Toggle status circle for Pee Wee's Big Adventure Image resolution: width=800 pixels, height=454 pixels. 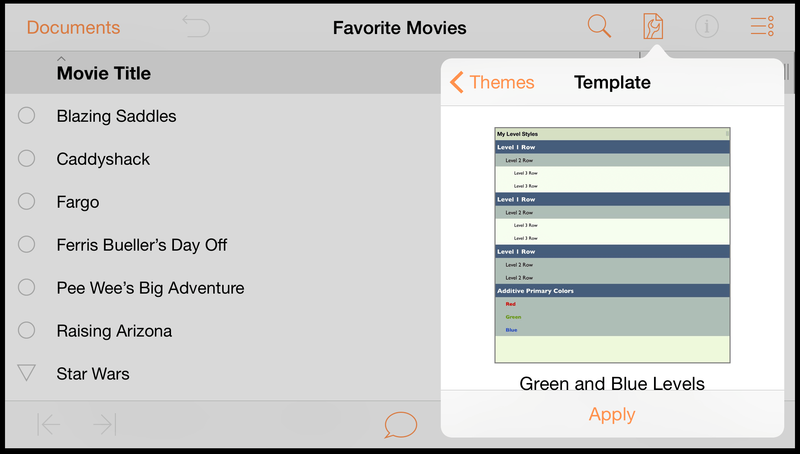click(x=27, y=287)
